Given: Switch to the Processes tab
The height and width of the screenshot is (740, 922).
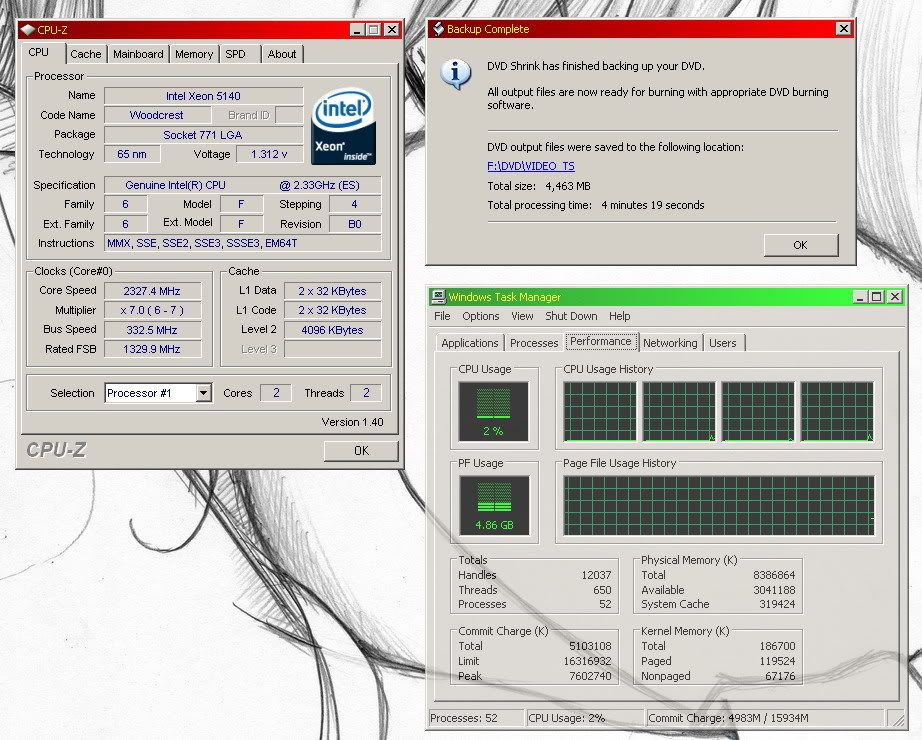Looking at the screenshot, I should point(534,343).
